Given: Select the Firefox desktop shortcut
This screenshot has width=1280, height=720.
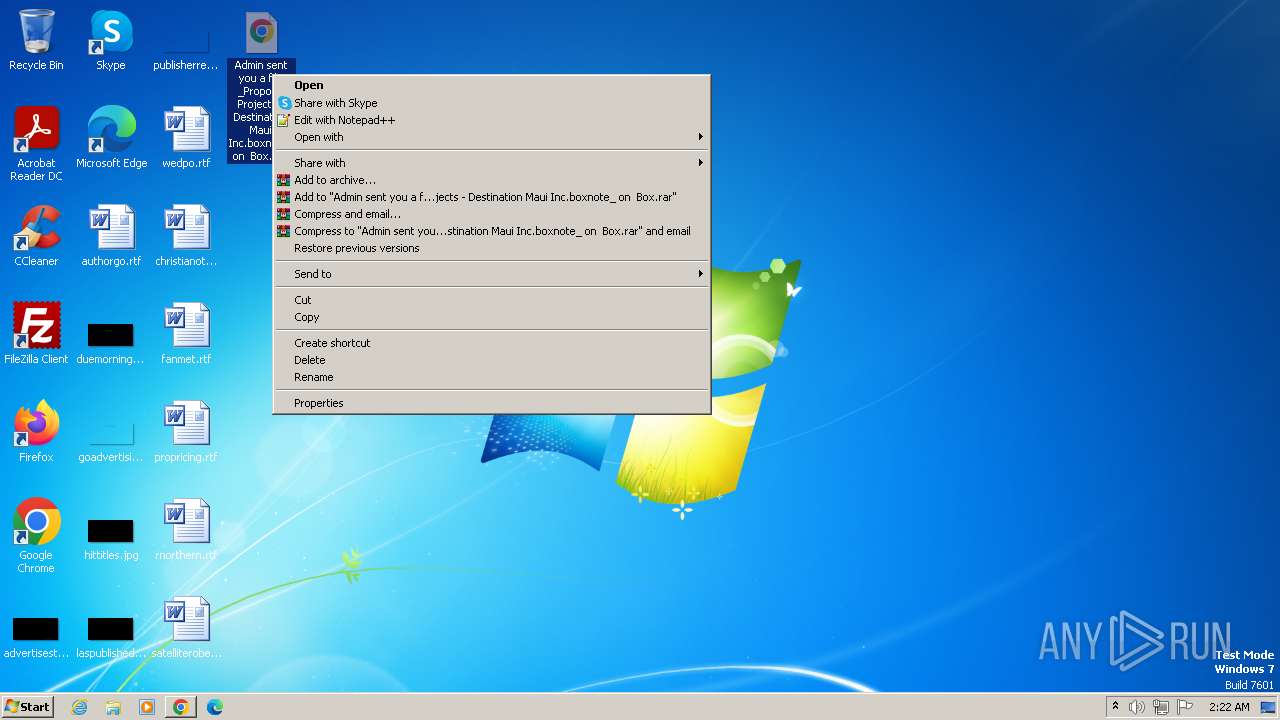Looking at the screenshot, I should coord(36,432).
